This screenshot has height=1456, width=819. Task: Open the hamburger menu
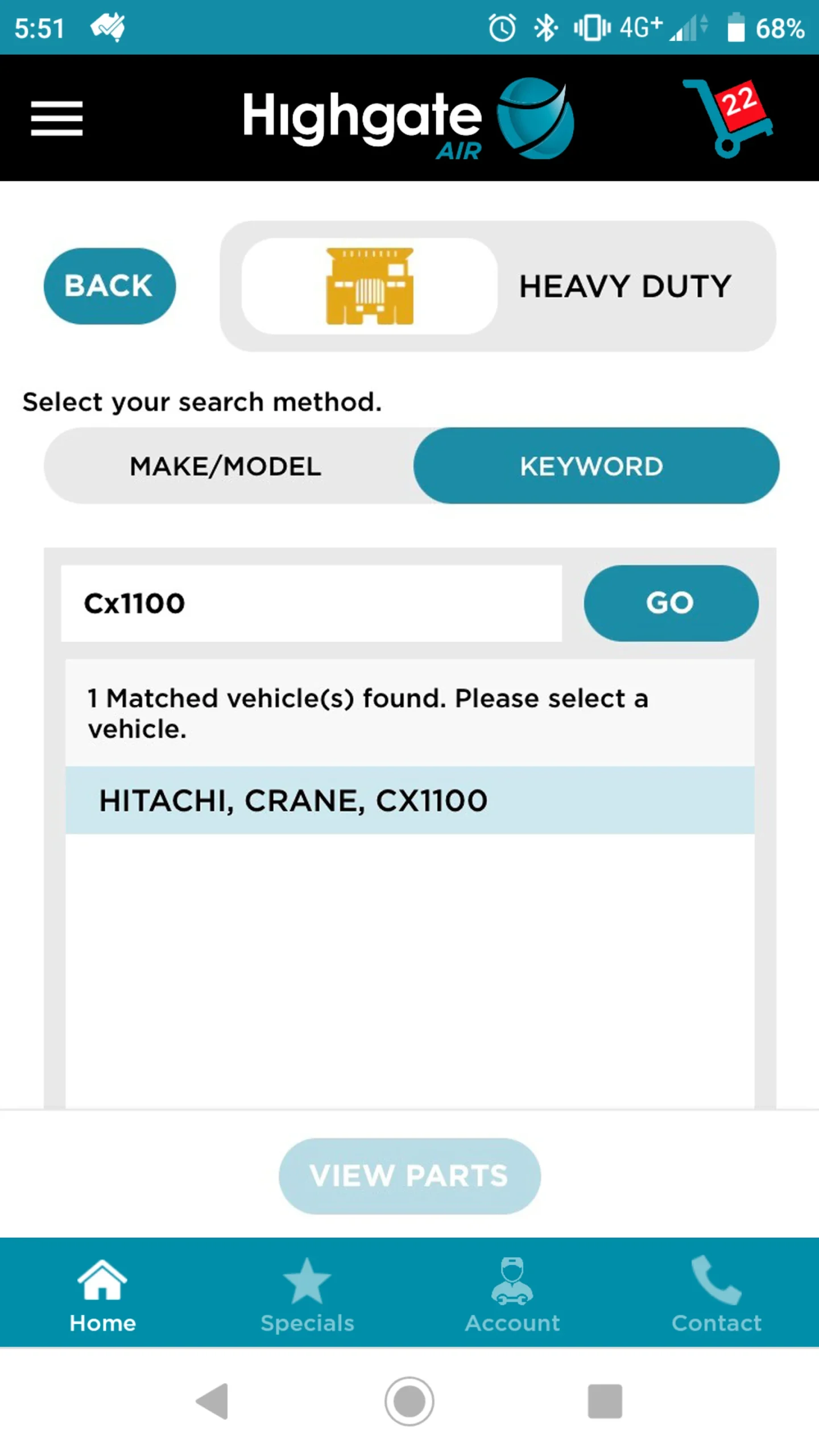click(x=56, y=118)
